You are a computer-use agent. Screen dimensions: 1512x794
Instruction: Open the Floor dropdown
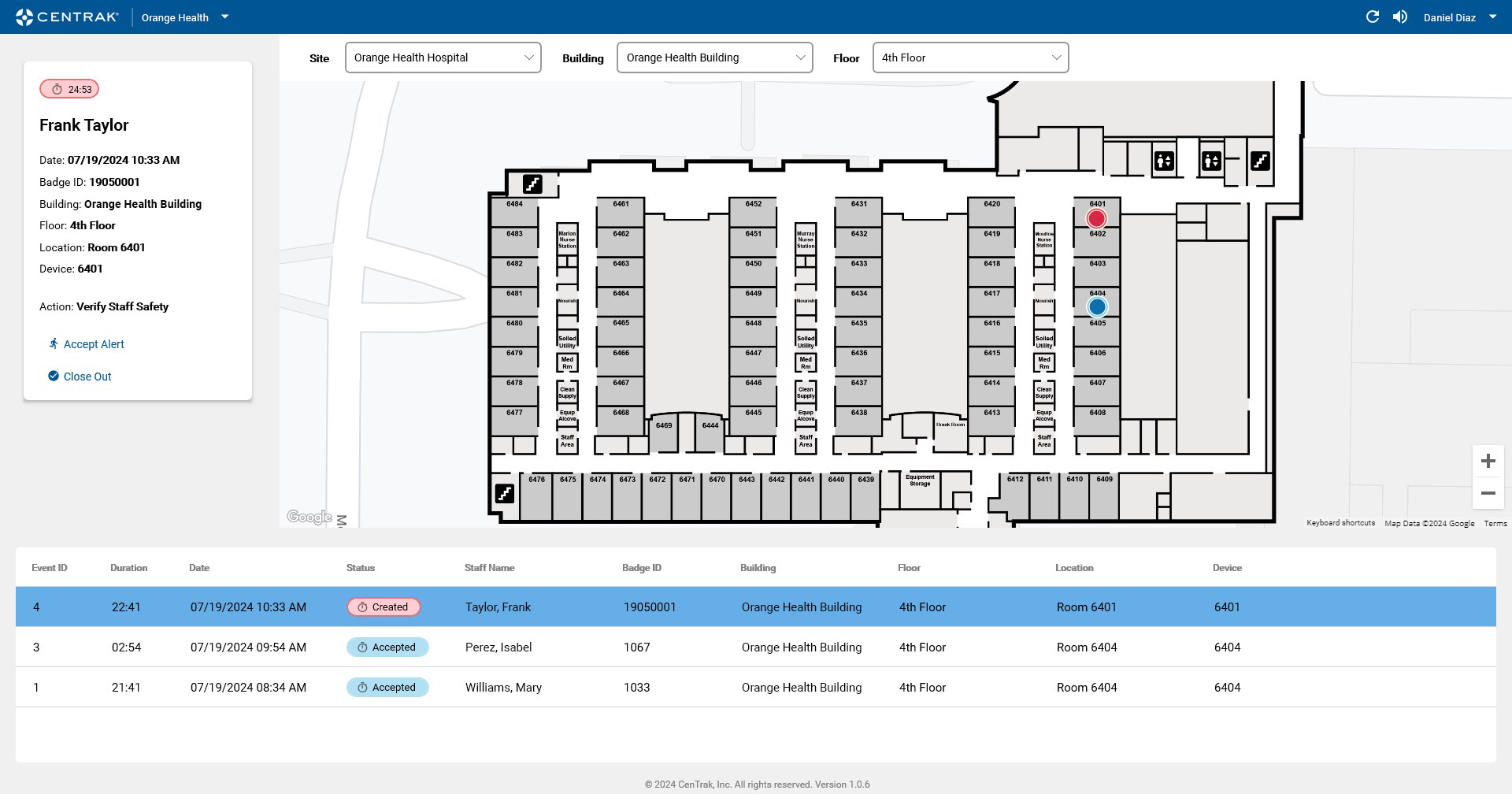coord(970,58)
